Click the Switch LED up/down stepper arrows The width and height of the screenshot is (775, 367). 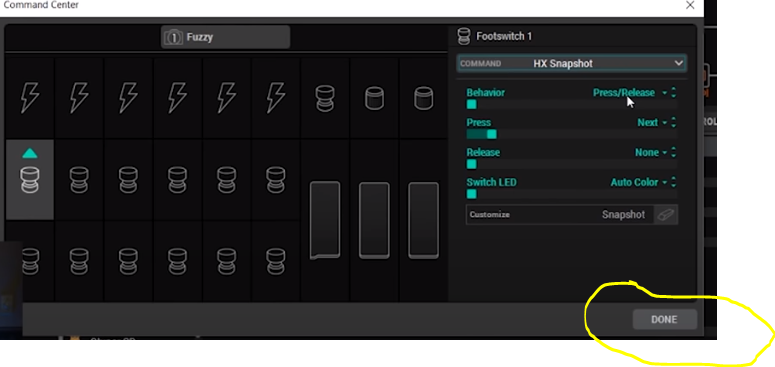(x=674, y=183)
